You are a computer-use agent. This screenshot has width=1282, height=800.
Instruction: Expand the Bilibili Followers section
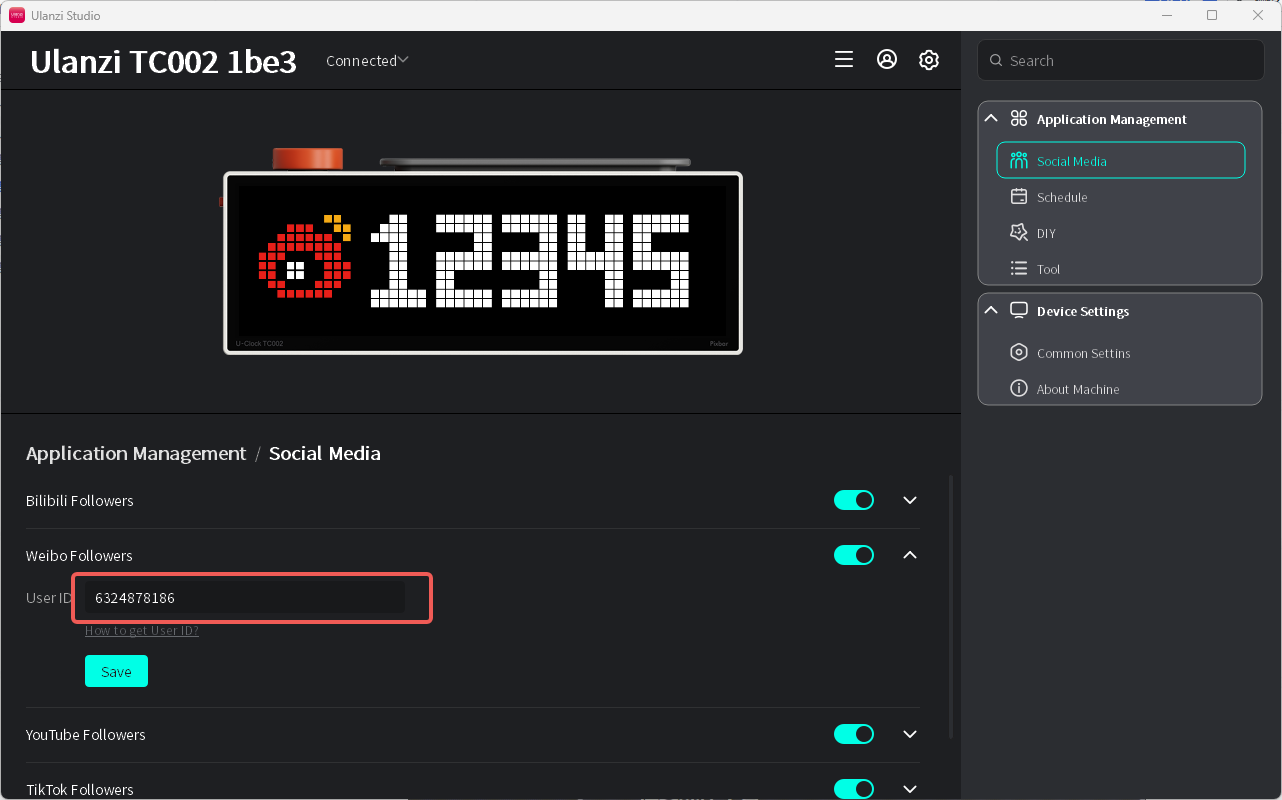pos(910,500)
